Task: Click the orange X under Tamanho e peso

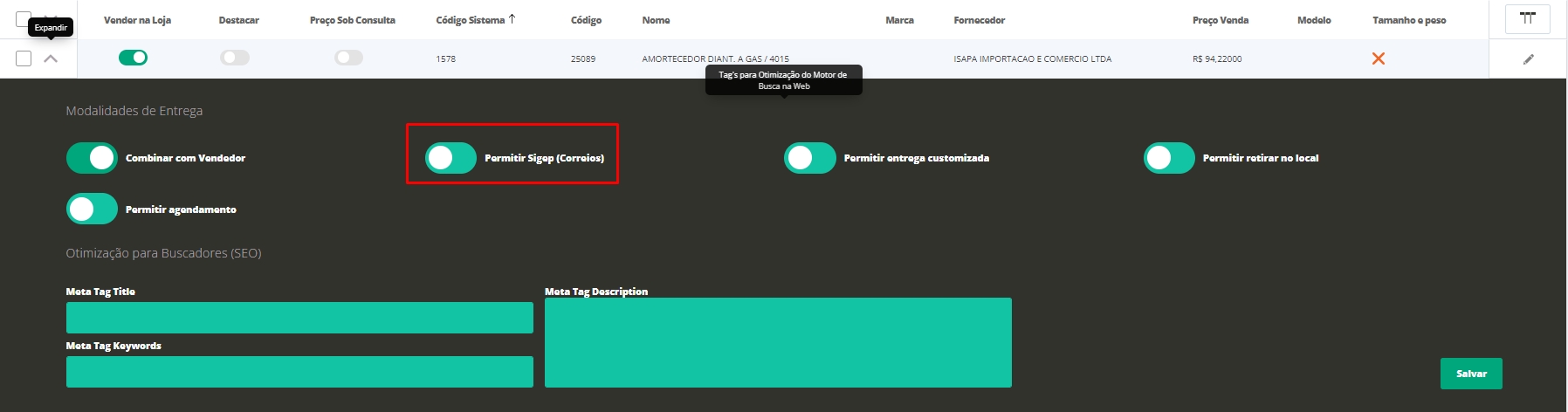Action: pos(1378,58)
